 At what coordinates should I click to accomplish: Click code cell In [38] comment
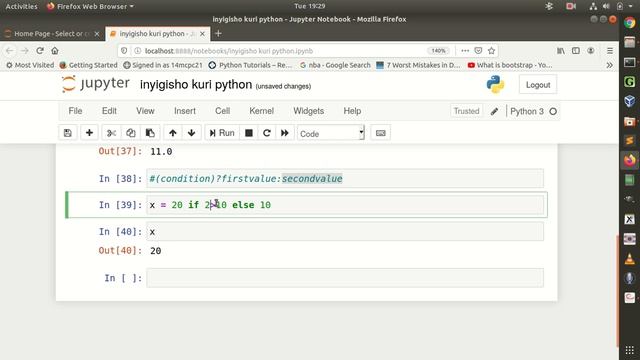pos(345,179)
